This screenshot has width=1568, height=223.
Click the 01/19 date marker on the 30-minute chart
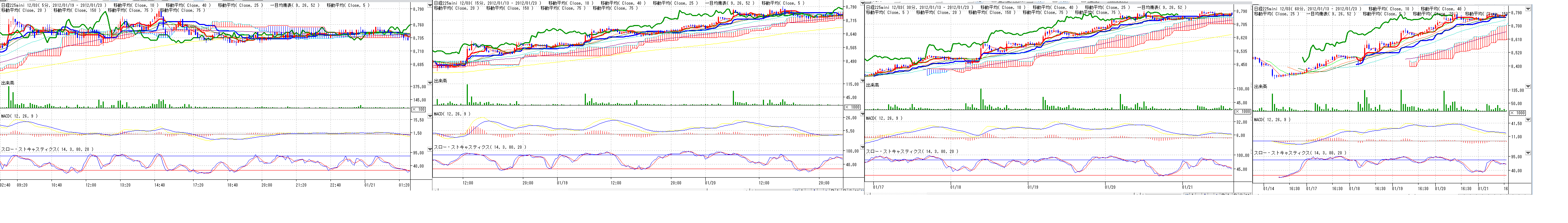1032,187
